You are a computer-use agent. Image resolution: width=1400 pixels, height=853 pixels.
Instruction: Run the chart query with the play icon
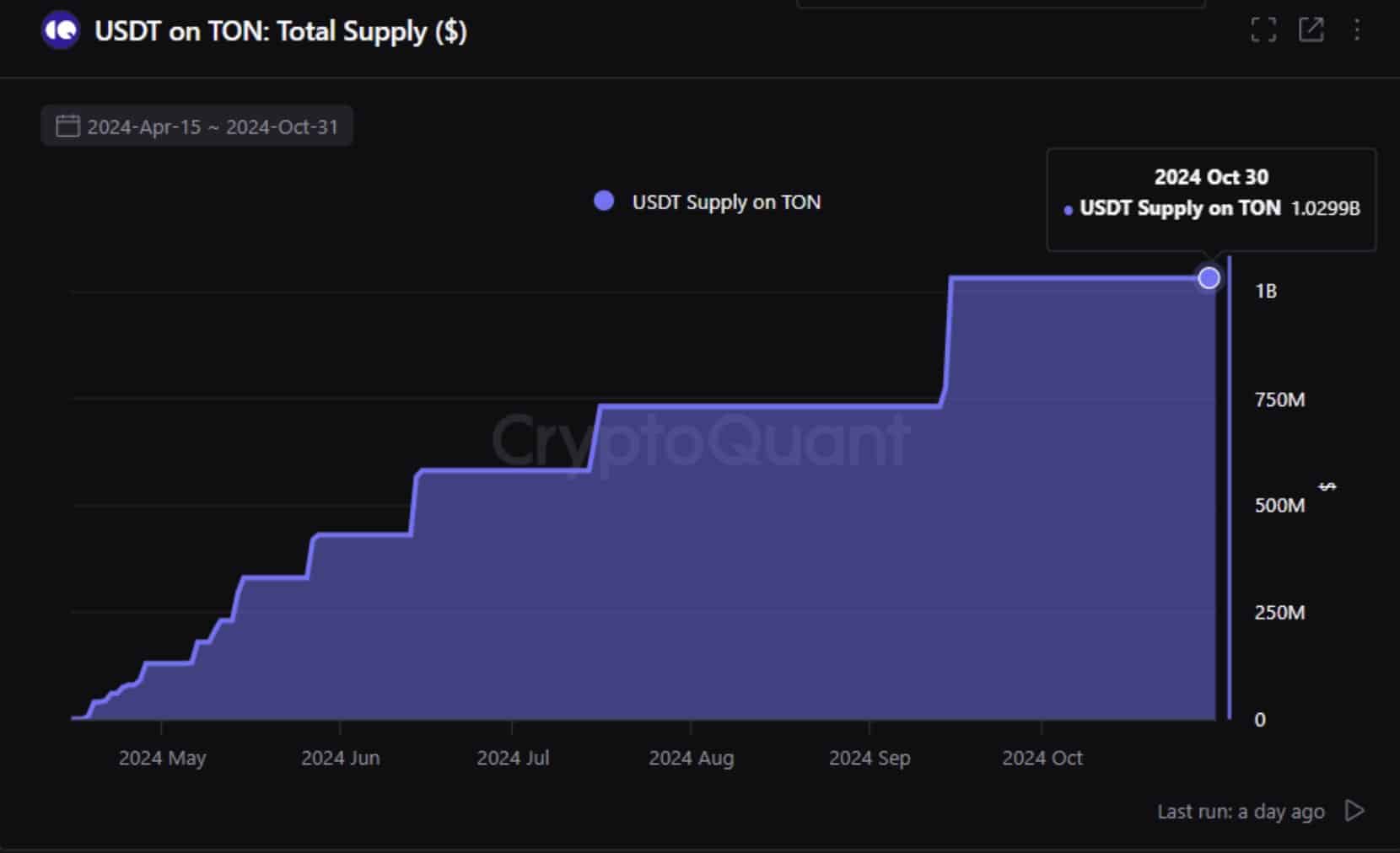click(1355, 812)
